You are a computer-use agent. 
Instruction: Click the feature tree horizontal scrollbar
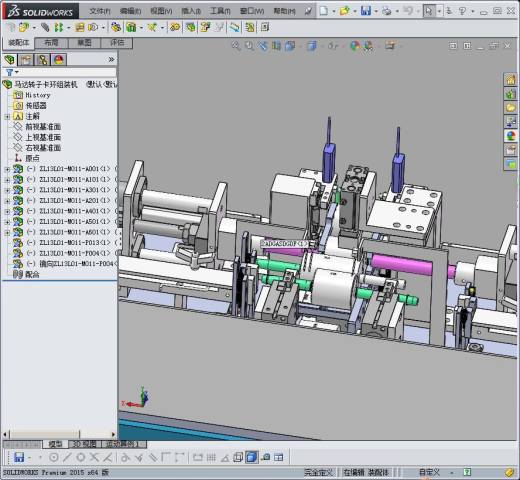[60, 434]
